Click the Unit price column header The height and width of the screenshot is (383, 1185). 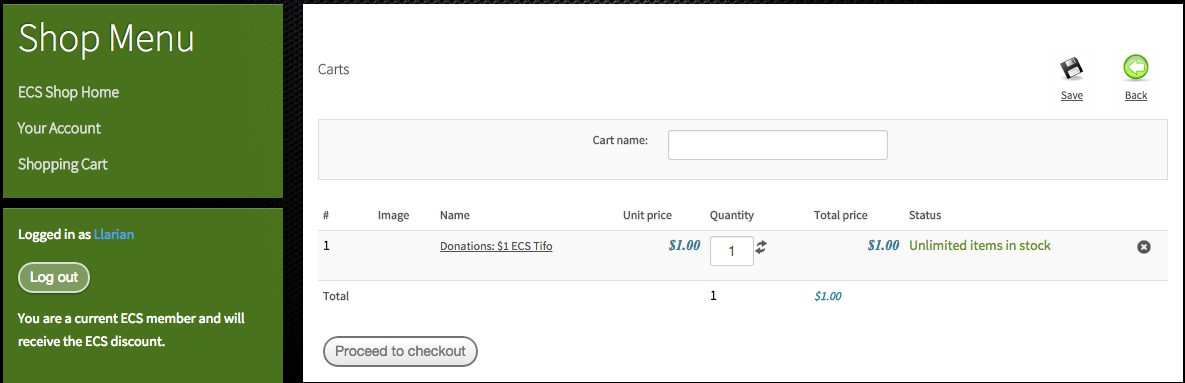coord(647,215)
